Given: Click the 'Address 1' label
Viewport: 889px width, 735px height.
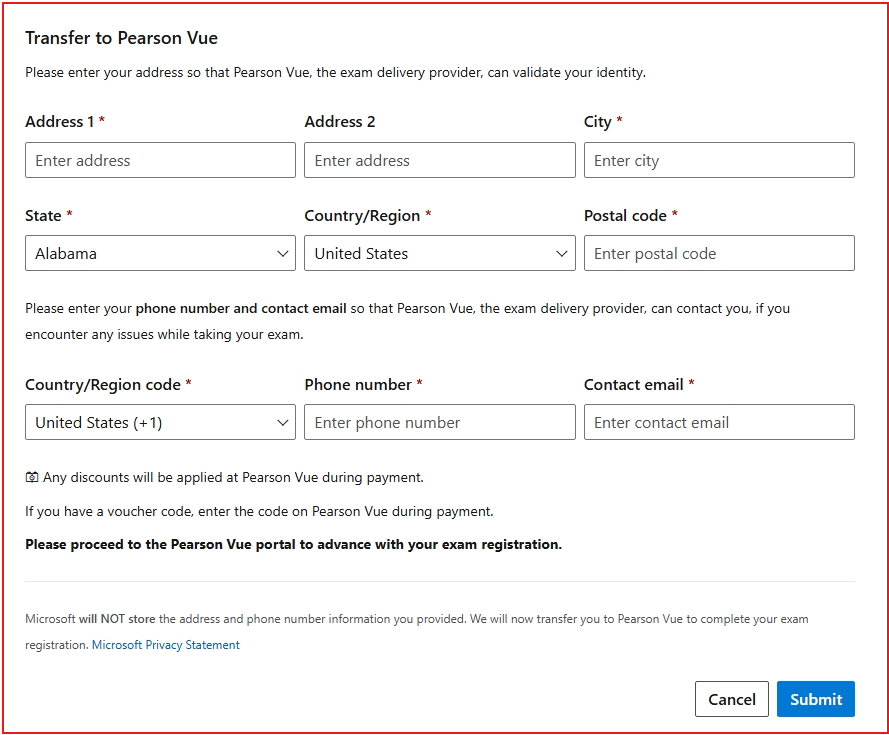Looking at the screenshot, I should click(60, 121).
